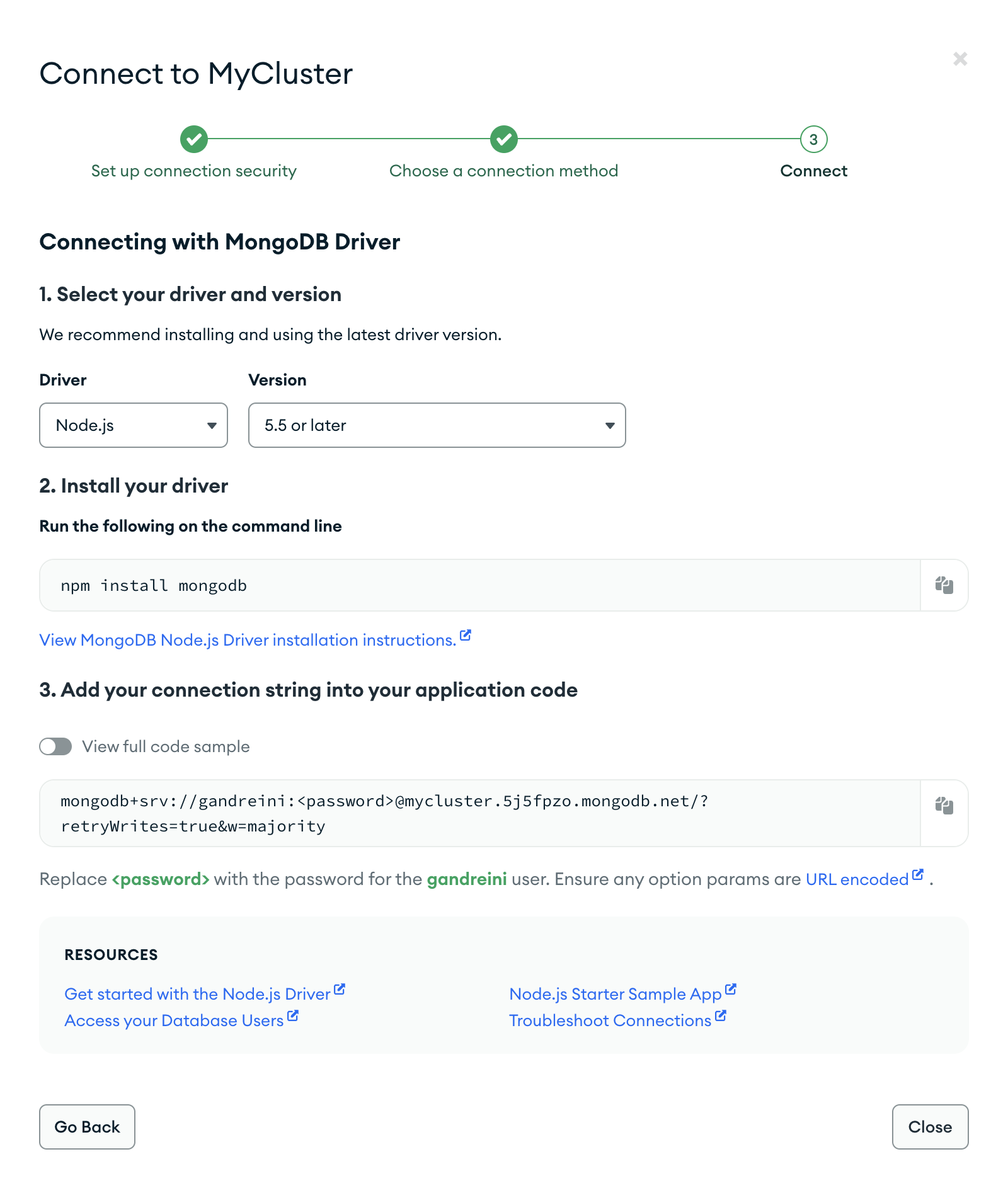Click the Go Back button
The height and width of the screenshot is (1188, 1008).
[87, 1127]
